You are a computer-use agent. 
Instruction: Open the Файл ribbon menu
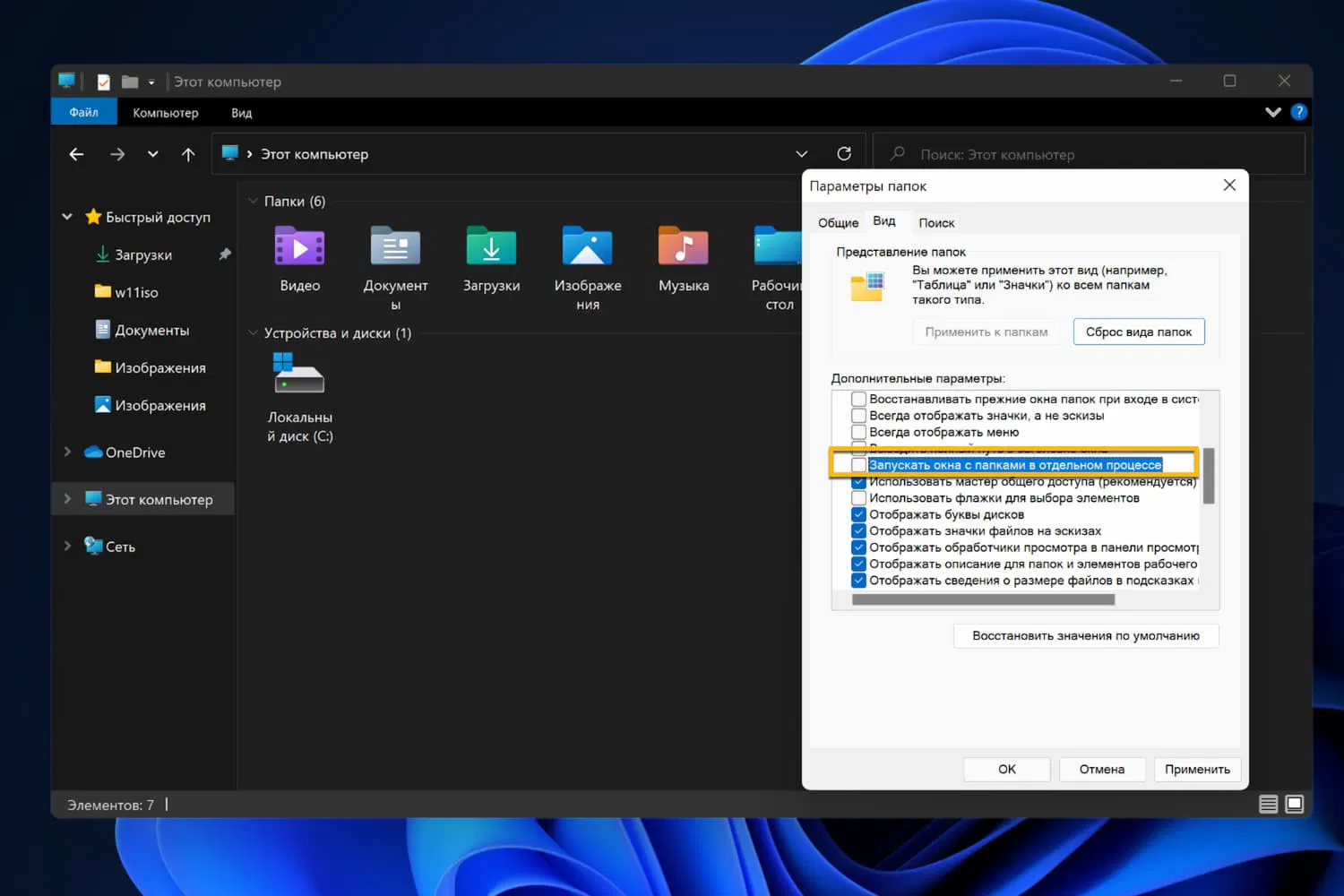84,112
